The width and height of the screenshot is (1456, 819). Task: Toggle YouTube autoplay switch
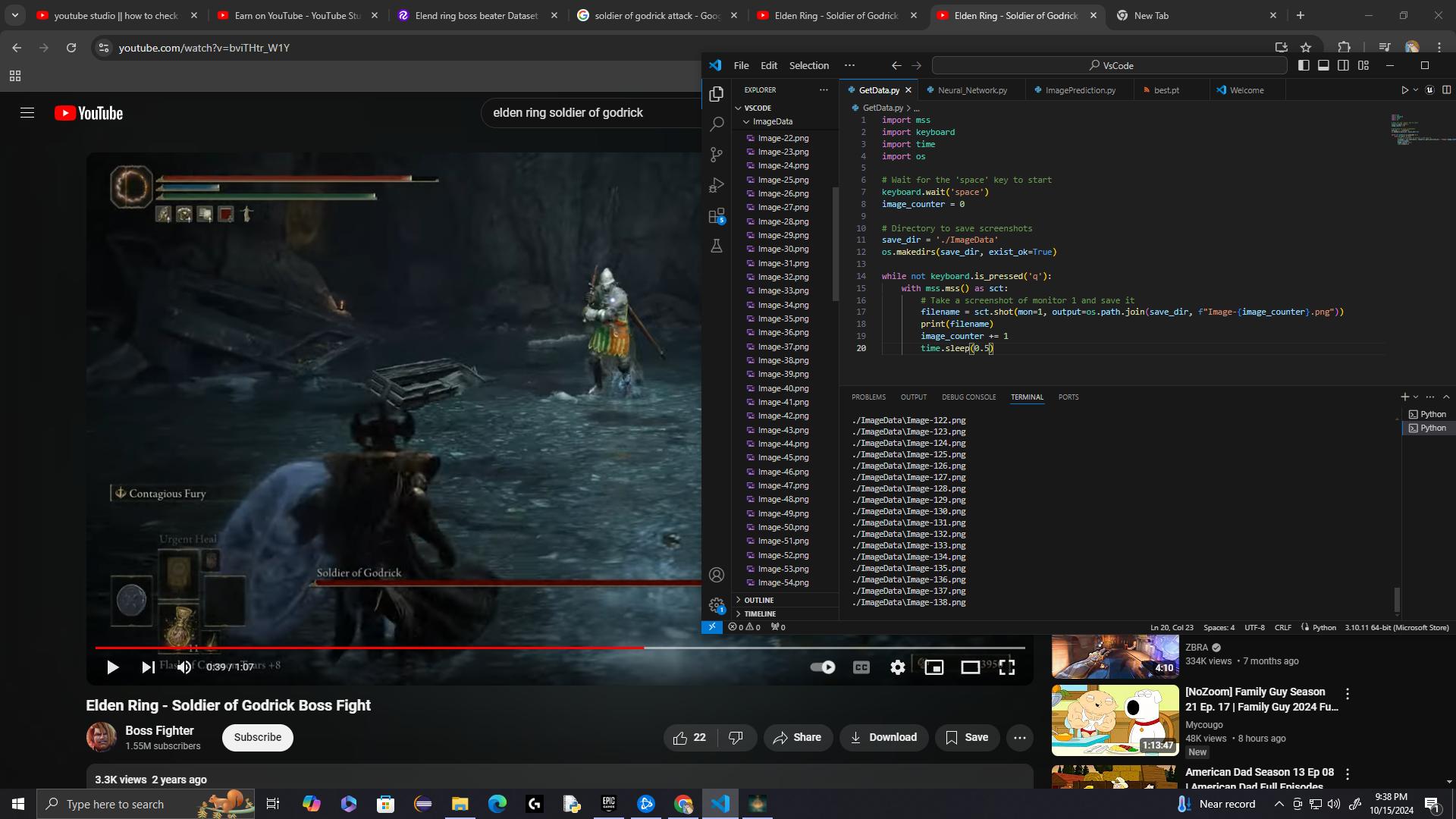tap(823, 667)
